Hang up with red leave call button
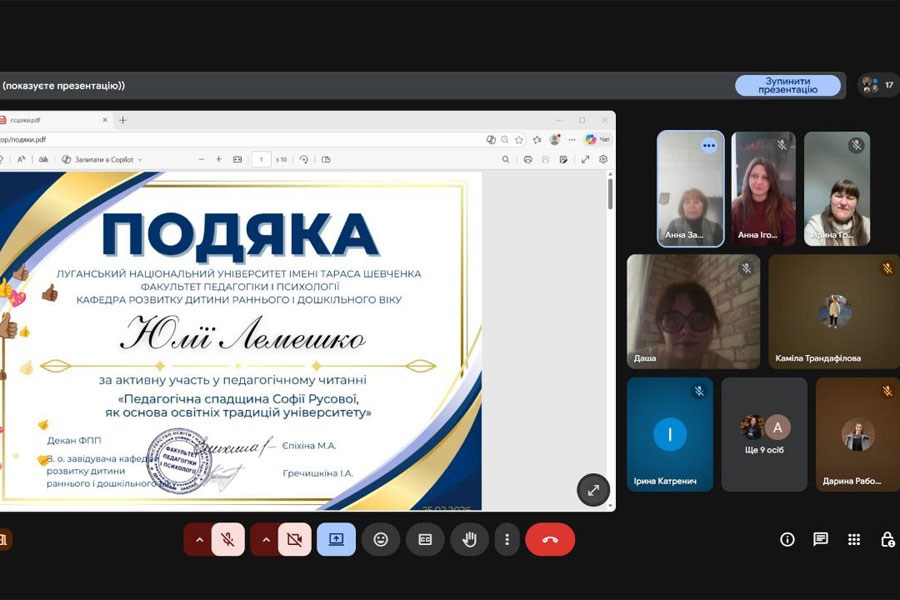Viewport: 900px width, 600px height. [550, 540]
